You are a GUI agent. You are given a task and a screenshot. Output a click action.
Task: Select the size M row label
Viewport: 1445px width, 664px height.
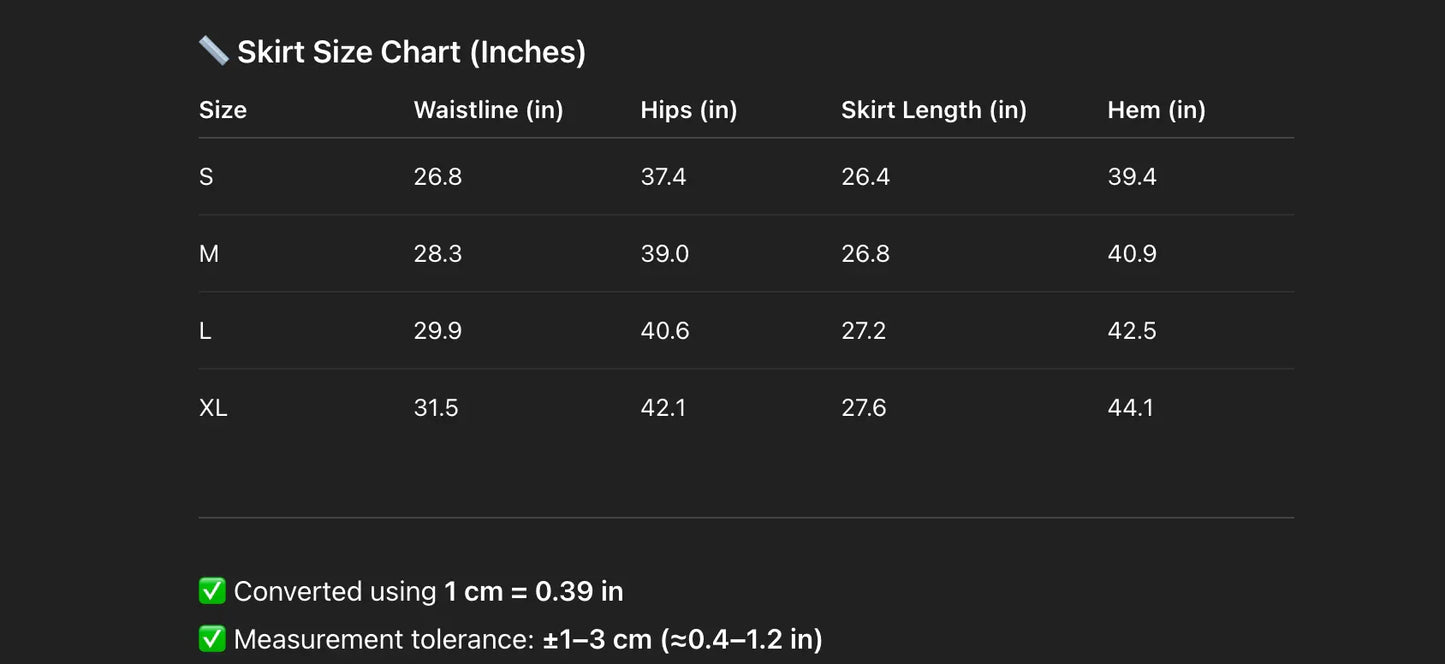click(x=208, y=254)
